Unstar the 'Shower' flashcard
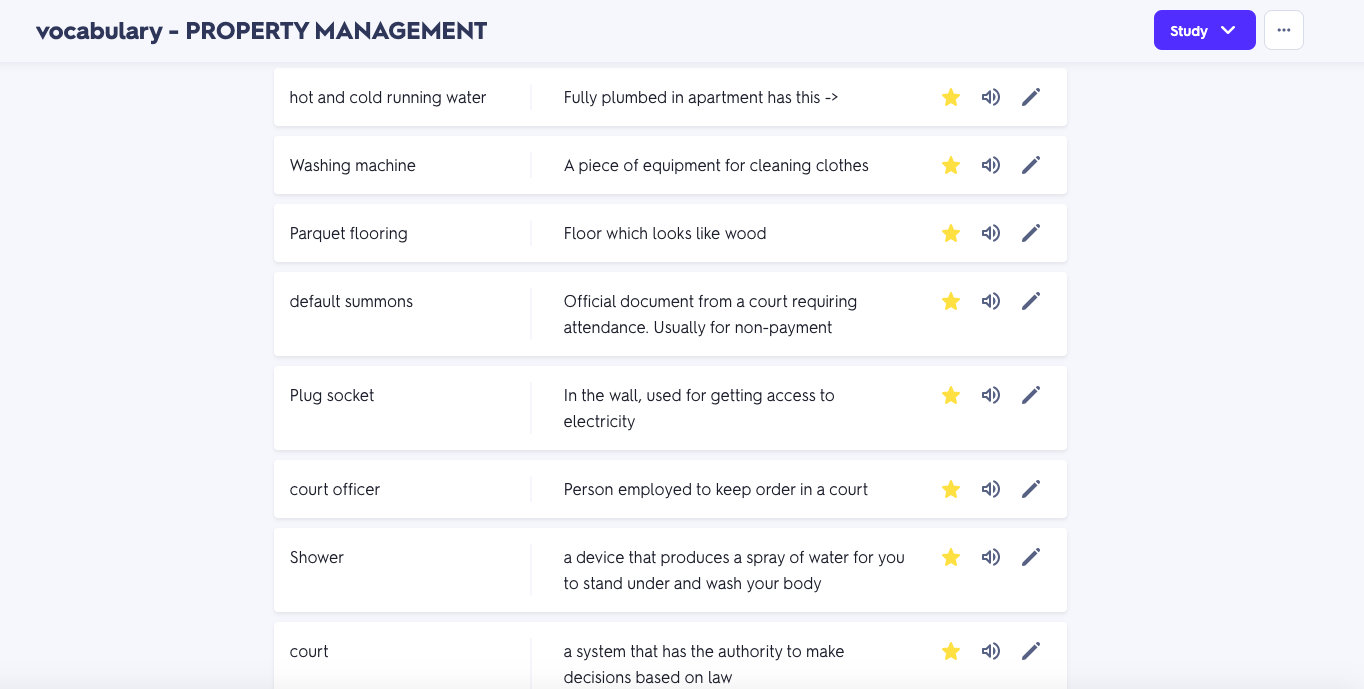 [x=951, y=557]
